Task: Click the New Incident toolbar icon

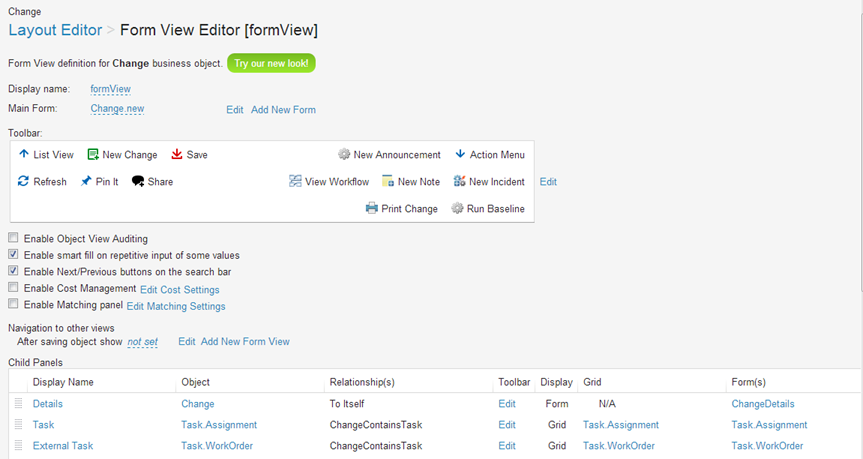Action: pos(459,182)
